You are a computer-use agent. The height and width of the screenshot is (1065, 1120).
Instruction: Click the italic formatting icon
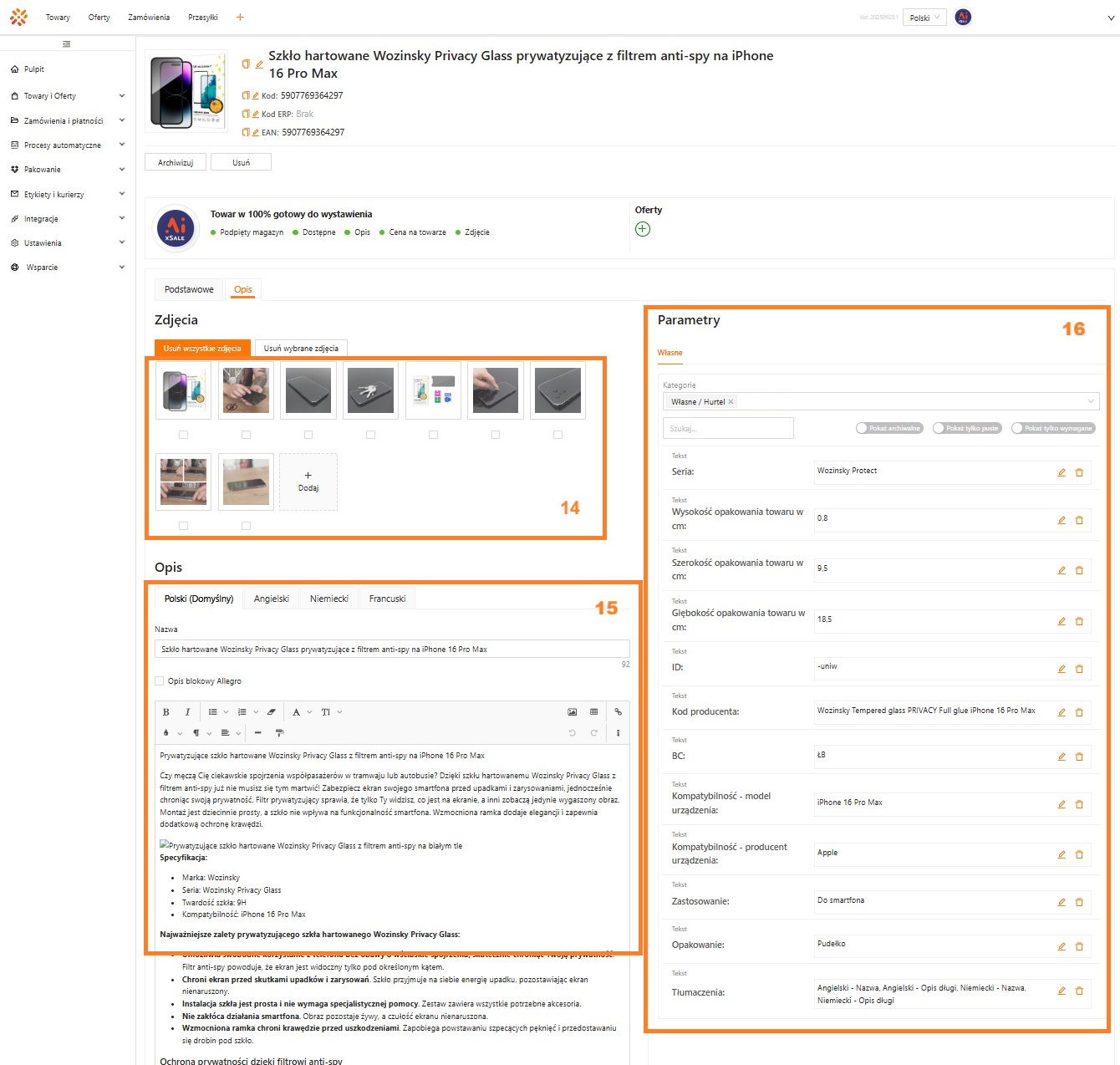[x=187, y=712]
